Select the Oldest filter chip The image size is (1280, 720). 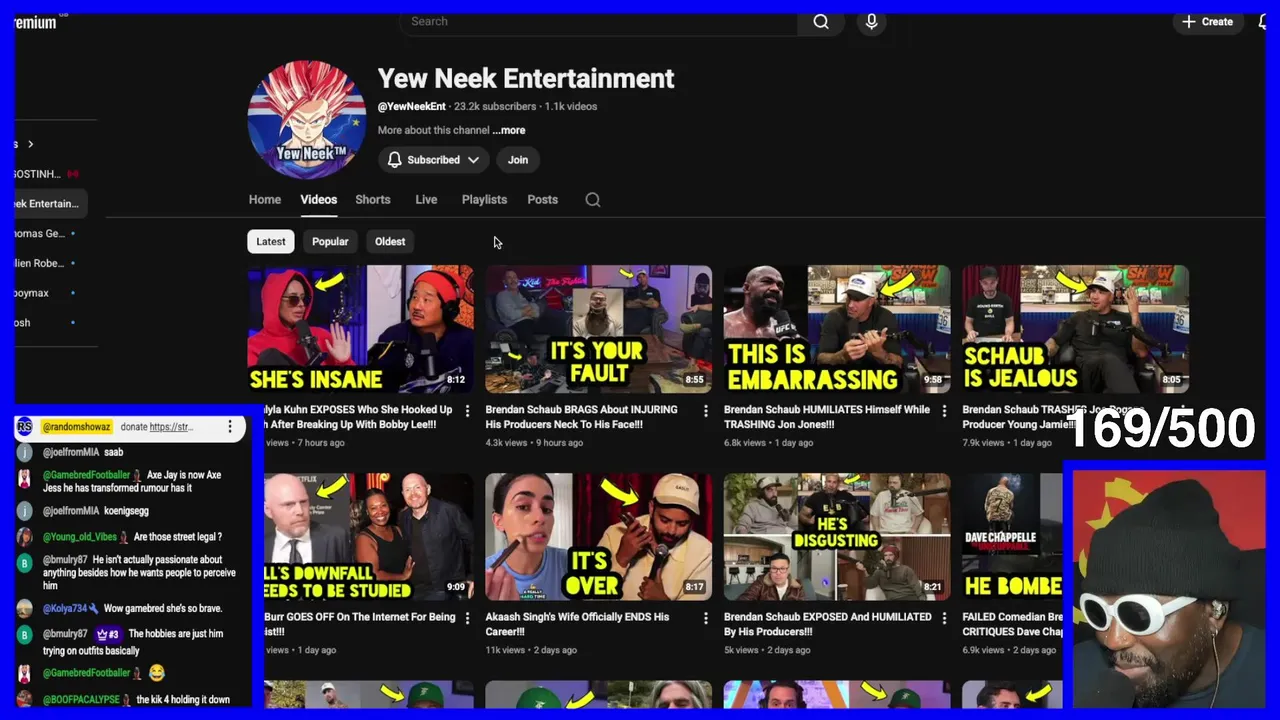pyautogui.click(x=390, y=241)
